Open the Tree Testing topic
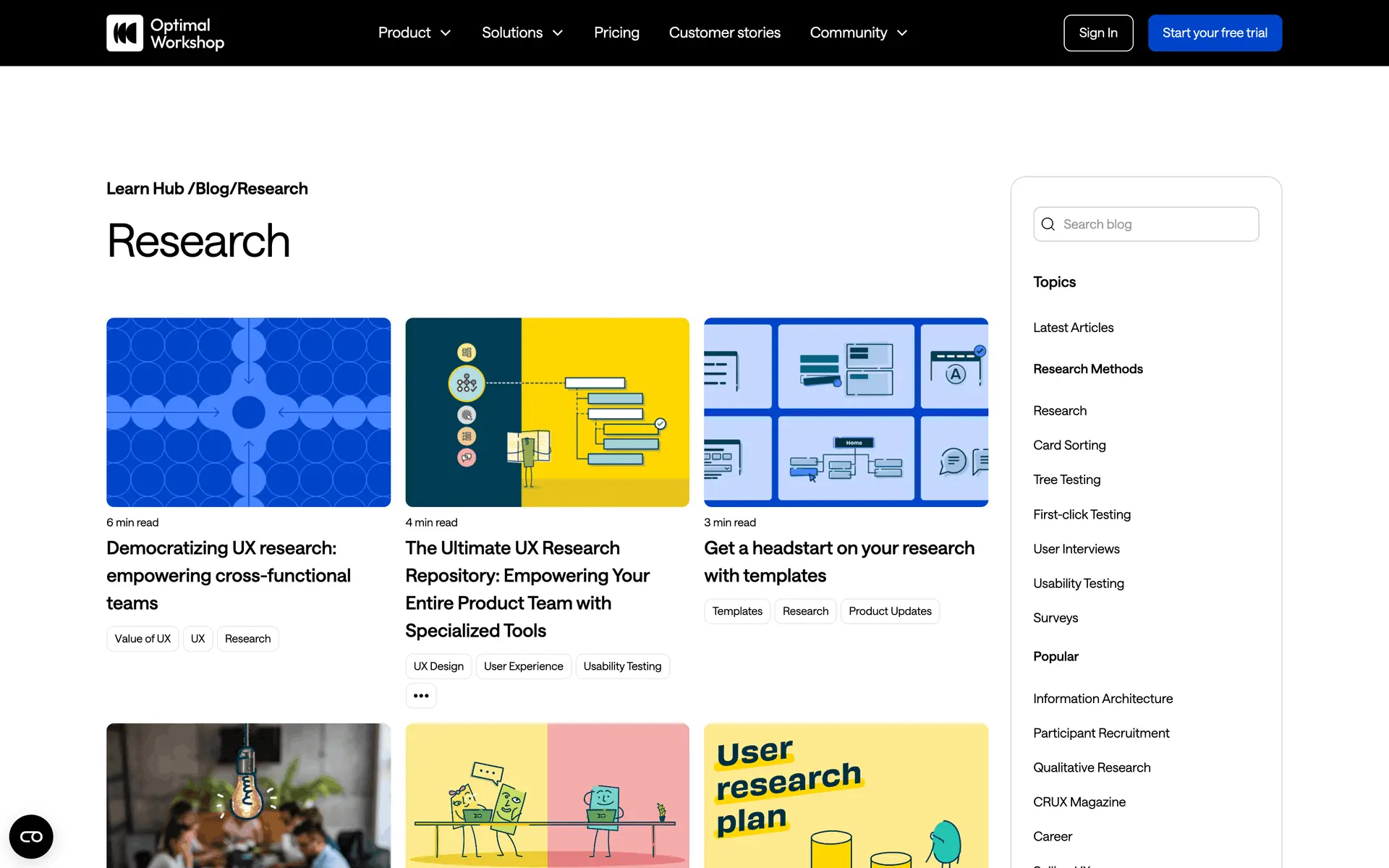The width and height of the screenshot is (1389, 868). (x=1066, y=480)
